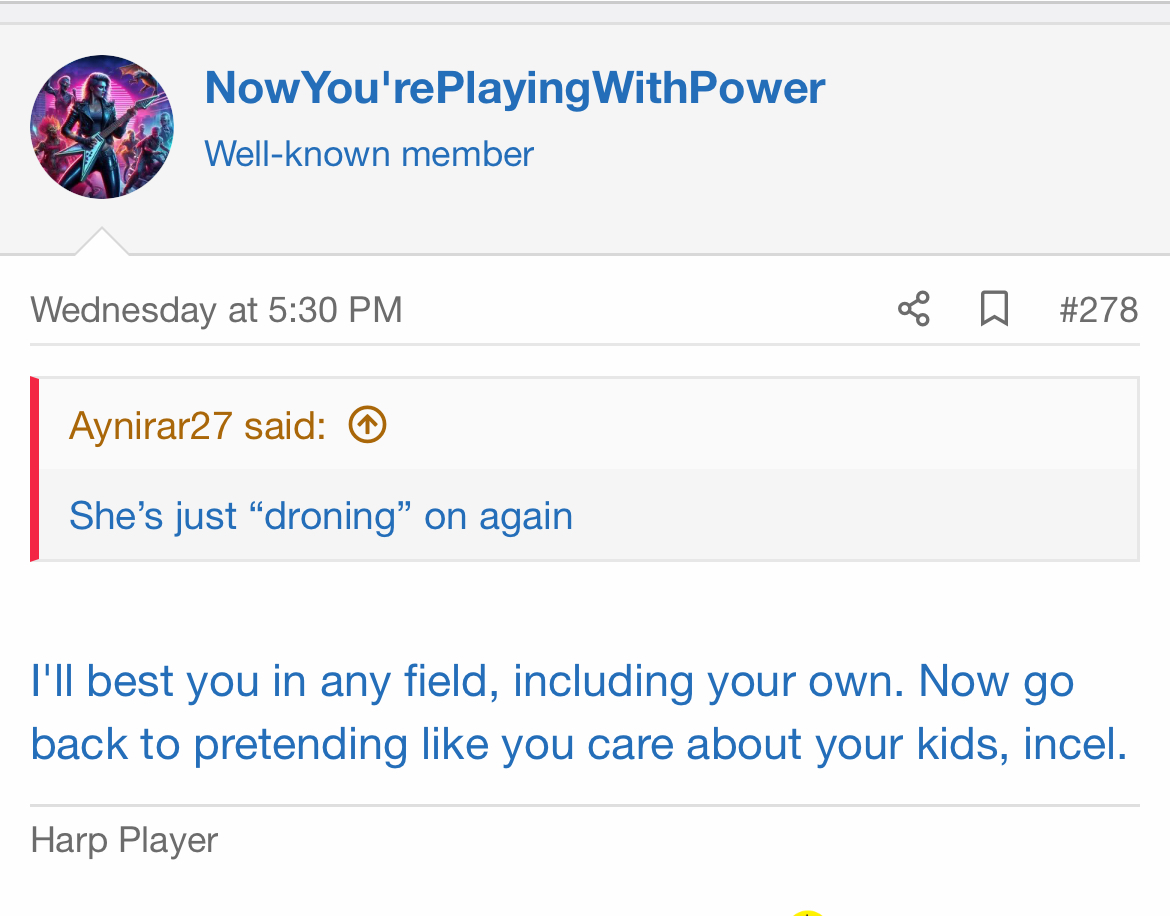Open NowYou'rePlayingWithPower's avatar image

coord(102,127)
